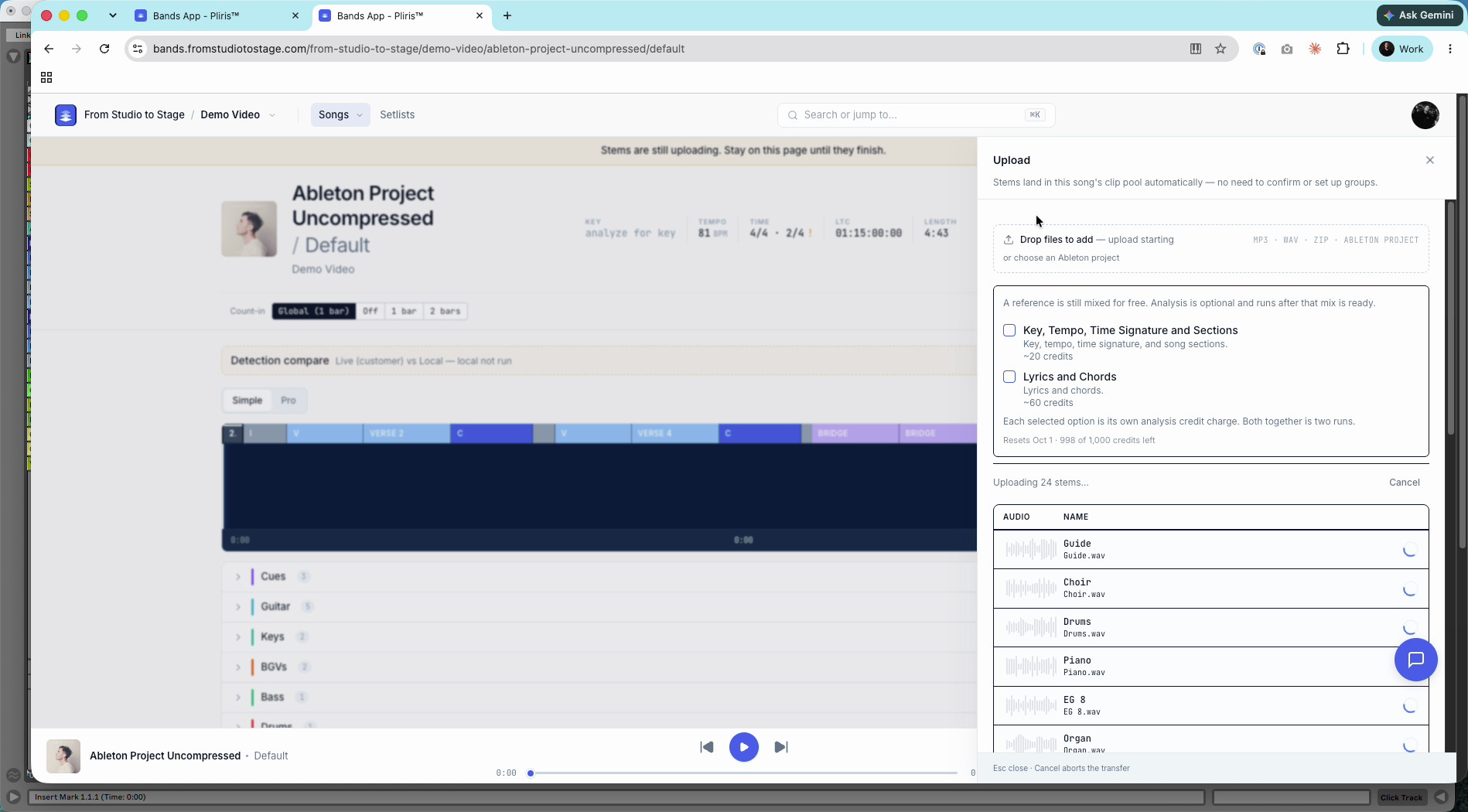The image size is (1468, 812).
Task: Click the Search or jump to field
Action: [x=917, y=115]
